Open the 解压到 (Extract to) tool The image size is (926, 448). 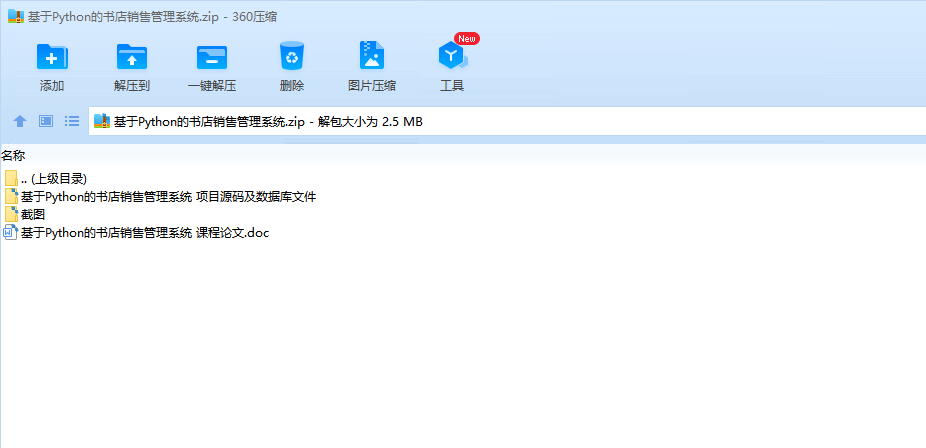pos(132,57)
